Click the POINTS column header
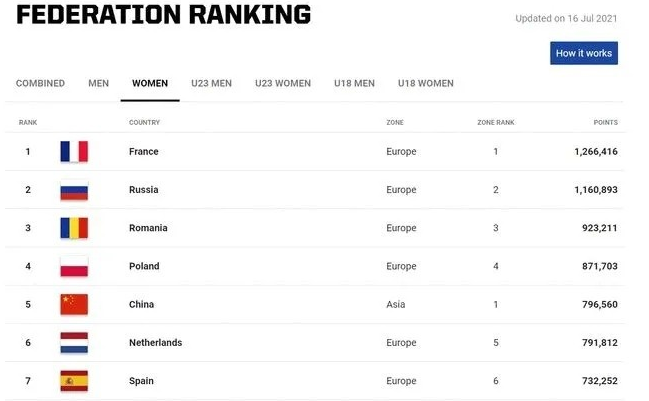The width and height of the screenshot is (649, 401). [x=605, y=123]
